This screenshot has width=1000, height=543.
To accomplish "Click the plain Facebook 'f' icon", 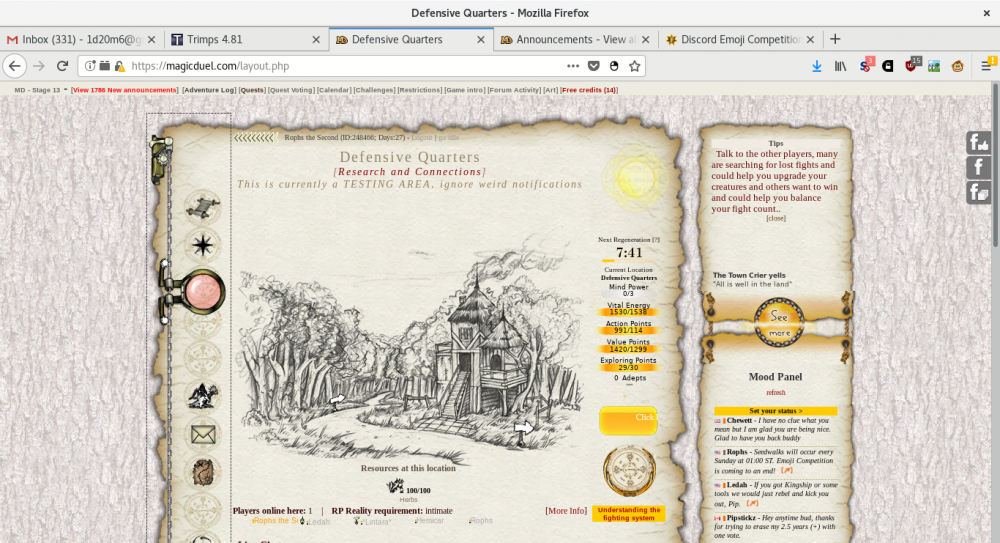I will tap(978, 167).
